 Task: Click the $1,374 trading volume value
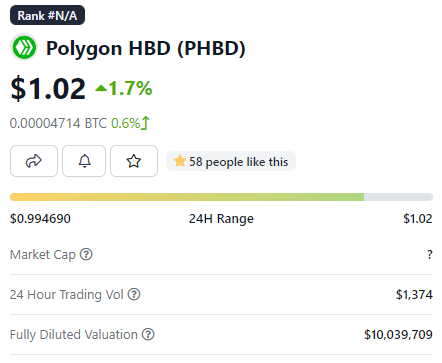click(x=414, y=295)
